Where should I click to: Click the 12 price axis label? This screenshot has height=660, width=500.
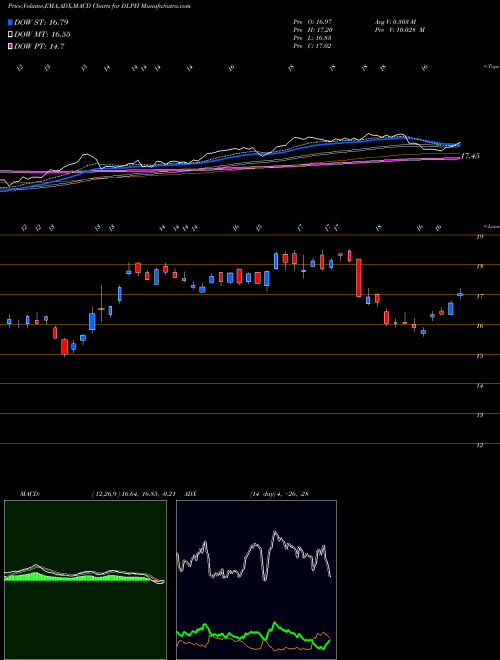coord(479,445)
